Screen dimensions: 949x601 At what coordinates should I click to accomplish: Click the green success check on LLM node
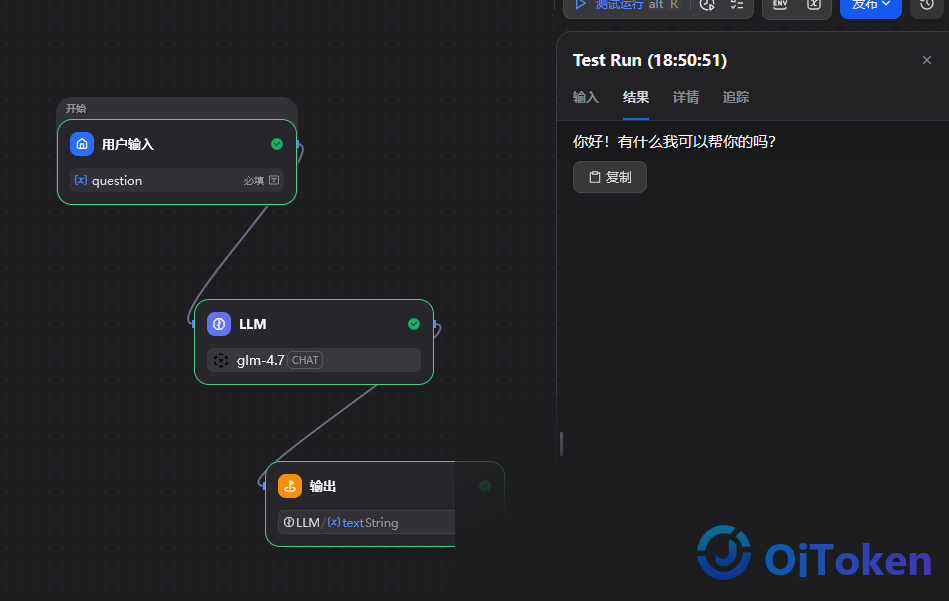click(414, 324)
